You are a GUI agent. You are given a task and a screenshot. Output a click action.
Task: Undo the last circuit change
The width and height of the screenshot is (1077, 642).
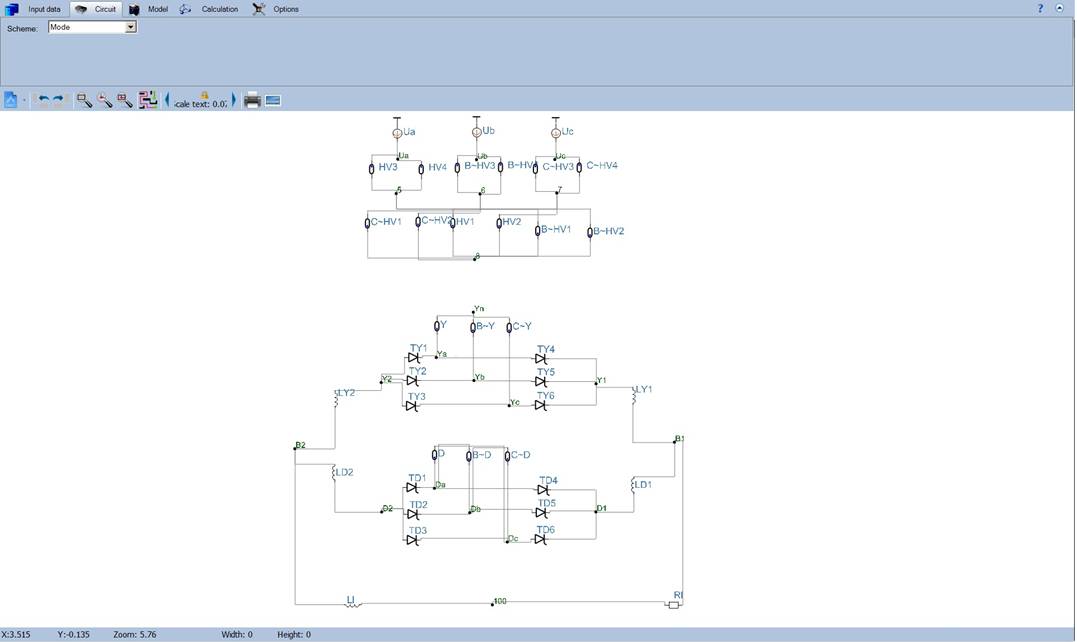(x=43, y=100)
